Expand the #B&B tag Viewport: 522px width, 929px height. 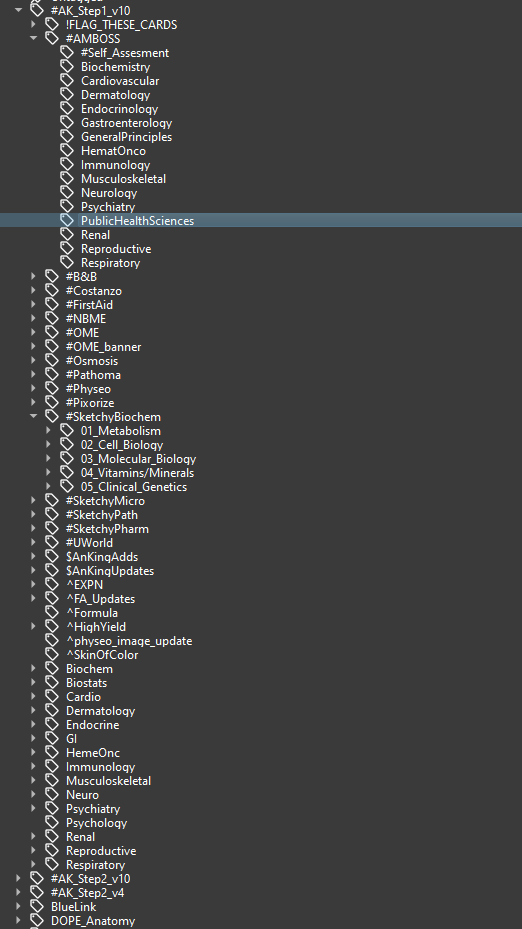coord(34,277)
